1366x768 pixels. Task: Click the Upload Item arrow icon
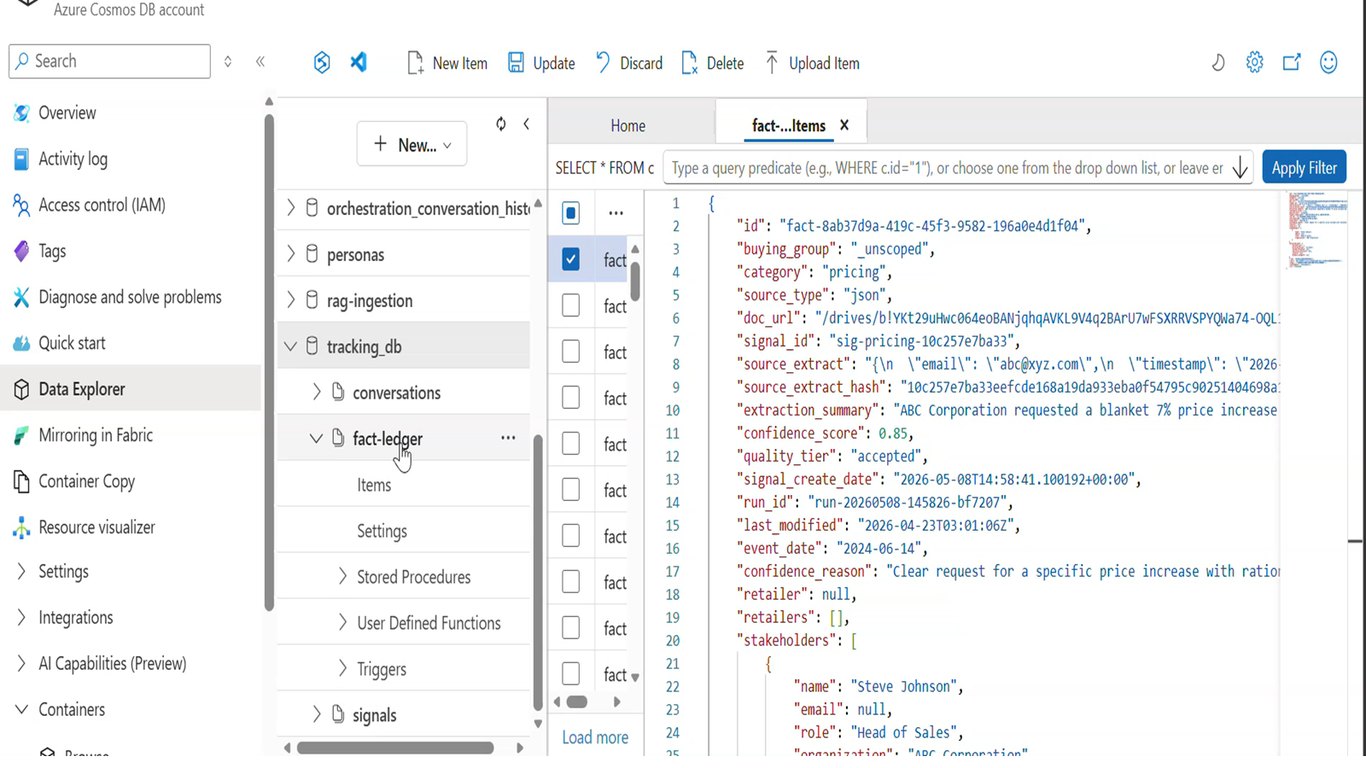pos(772,63)
